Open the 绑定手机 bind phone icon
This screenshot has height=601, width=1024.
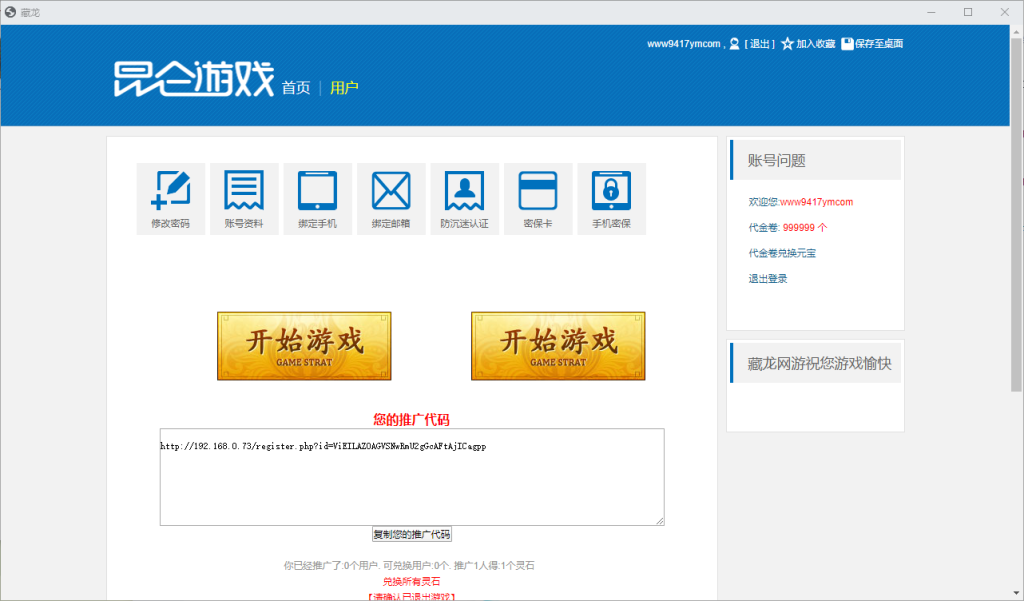317,199
